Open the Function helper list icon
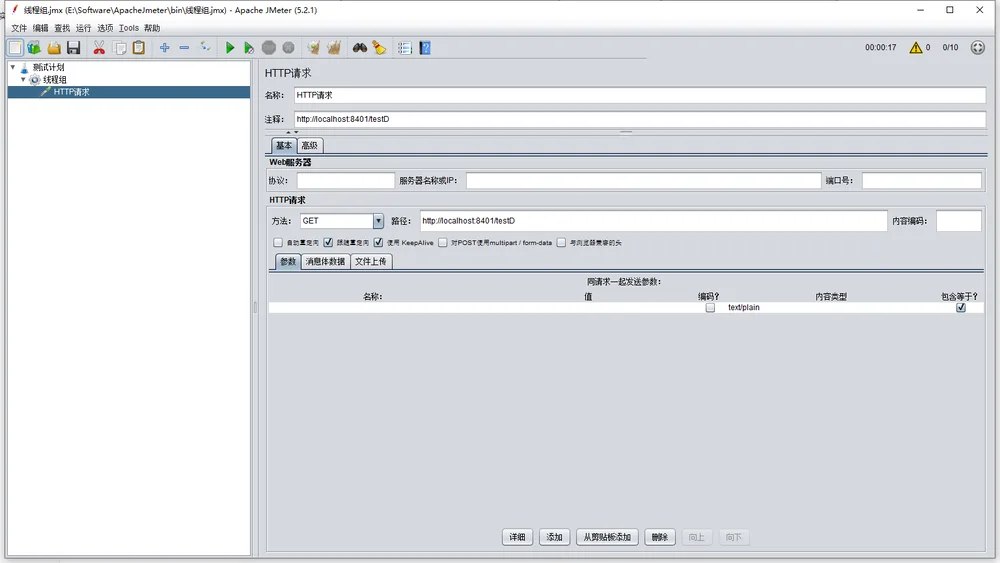 405,48
